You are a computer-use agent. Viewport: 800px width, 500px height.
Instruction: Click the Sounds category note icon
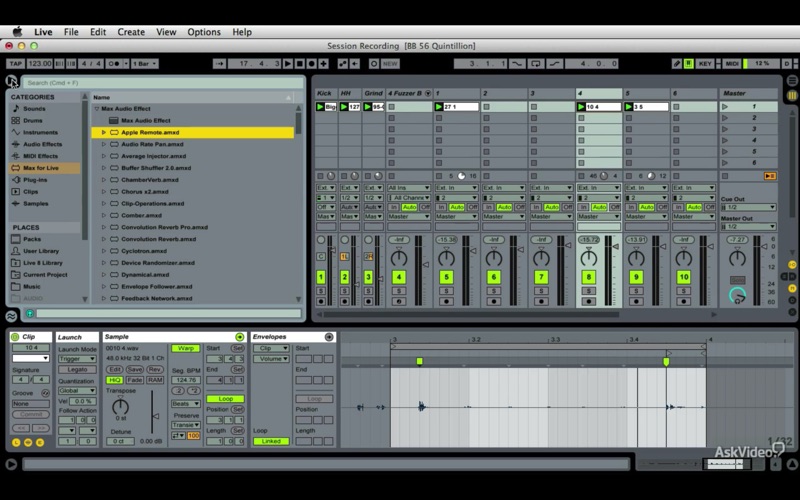click(x=16, y=109)
